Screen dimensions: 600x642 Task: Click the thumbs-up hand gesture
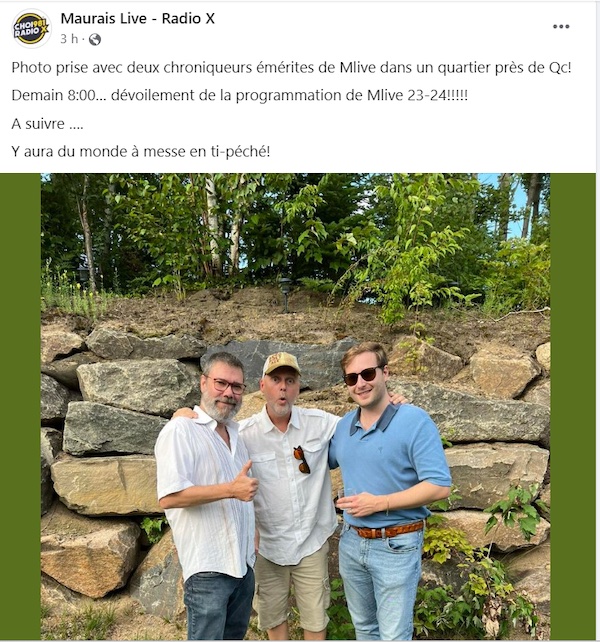tap(245, 482)
